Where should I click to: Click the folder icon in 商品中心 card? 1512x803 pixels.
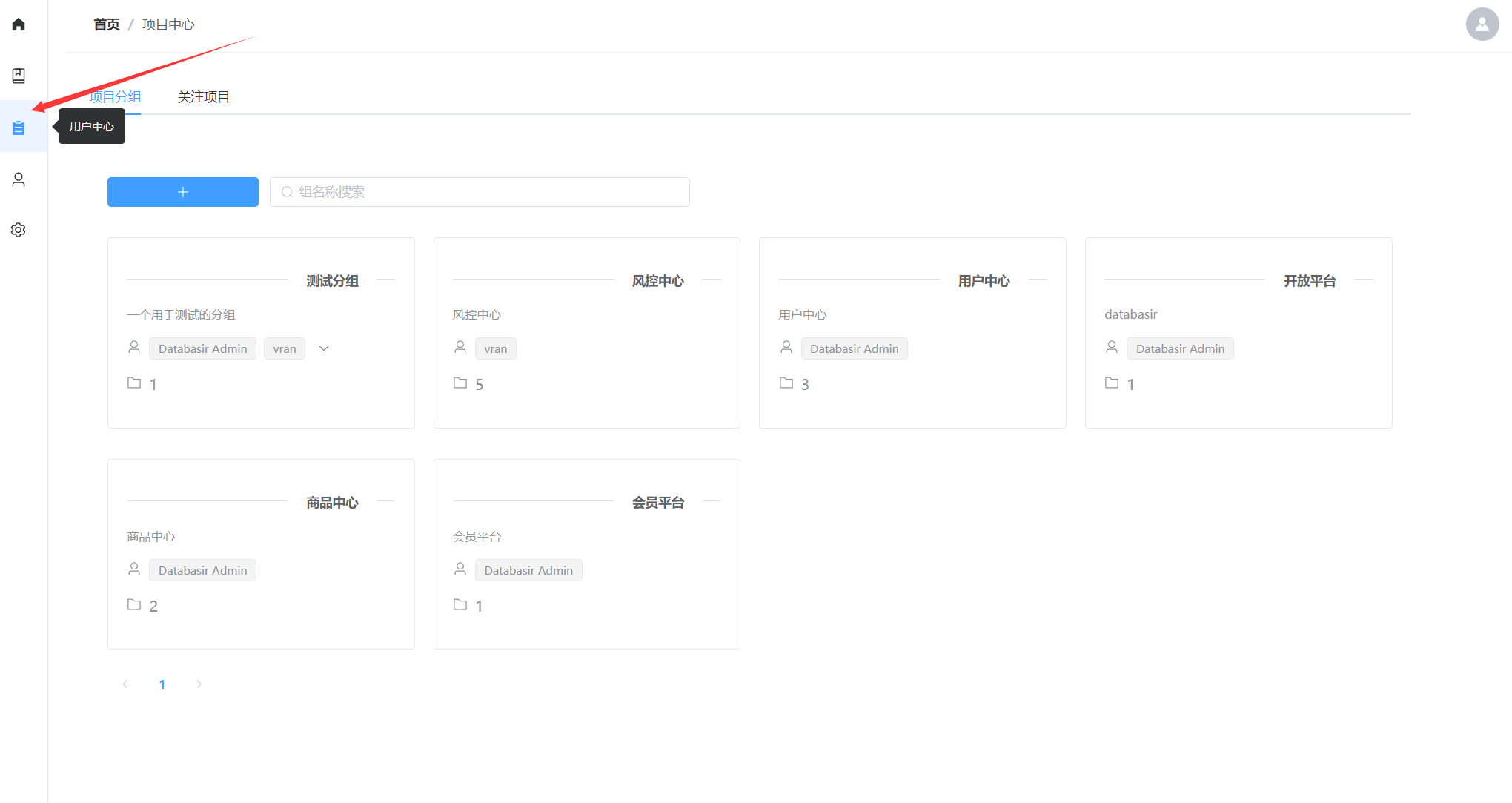pos(134,604)
